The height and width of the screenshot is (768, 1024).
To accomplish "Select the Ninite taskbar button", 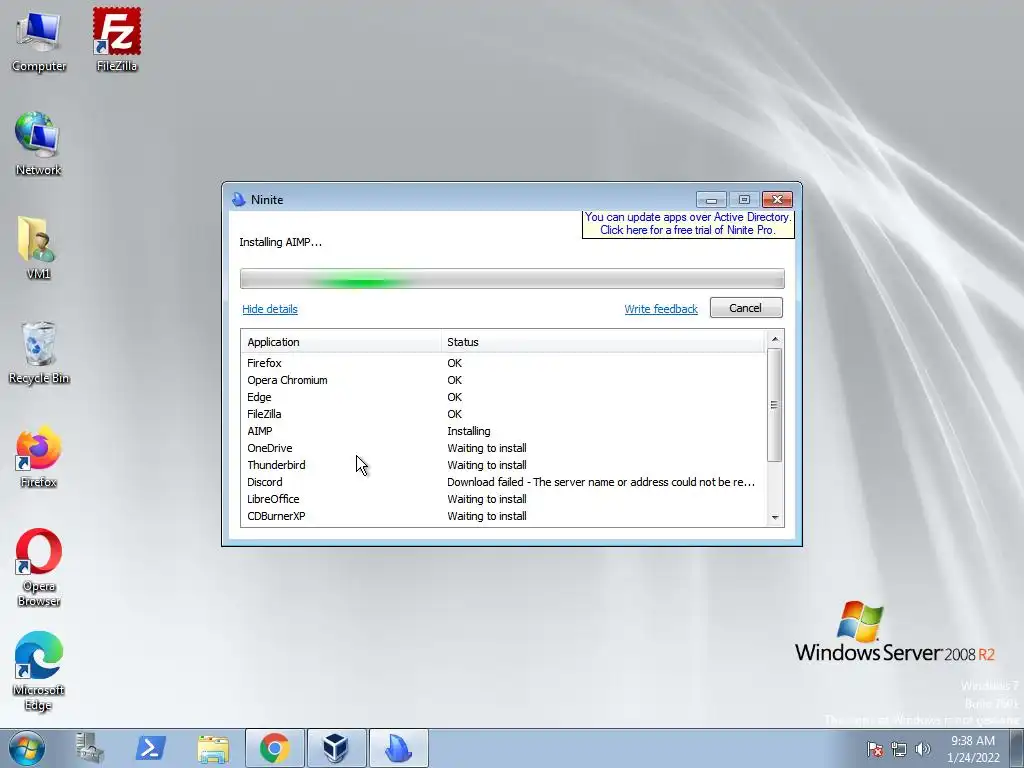I will coord(398,748).
